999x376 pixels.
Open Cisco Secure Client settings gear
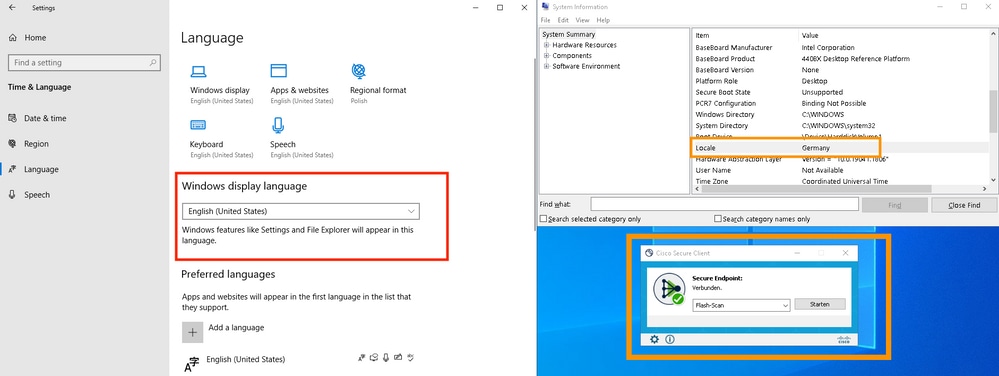654,340
